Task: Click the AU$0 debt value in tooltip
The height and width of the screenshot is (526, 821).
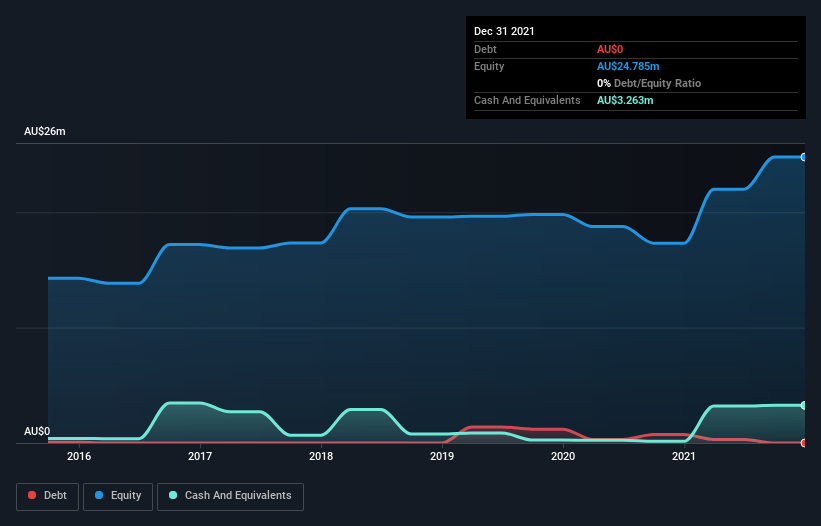Action: coord(610,49)
